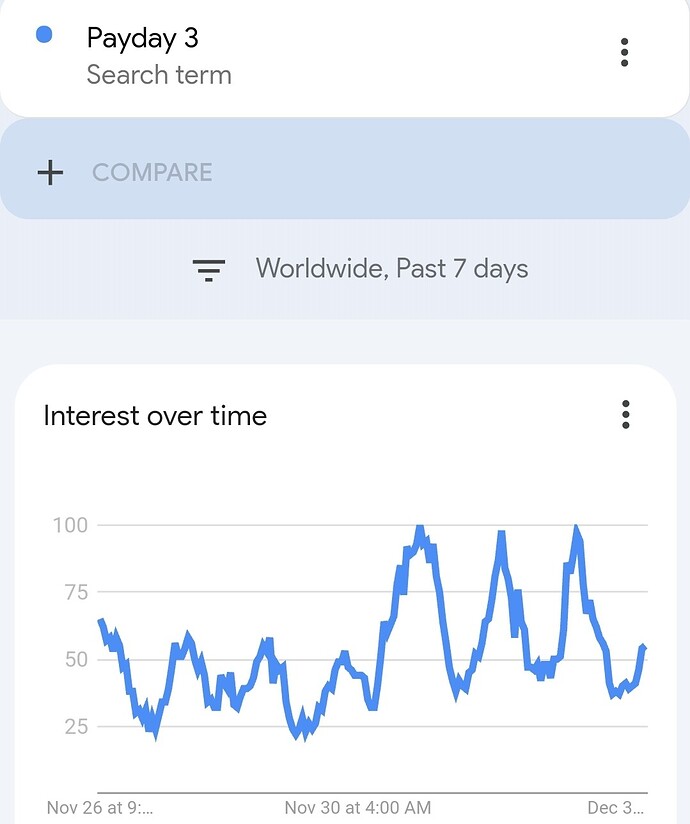Click the Interest over time heading

[x=155, y=416]
